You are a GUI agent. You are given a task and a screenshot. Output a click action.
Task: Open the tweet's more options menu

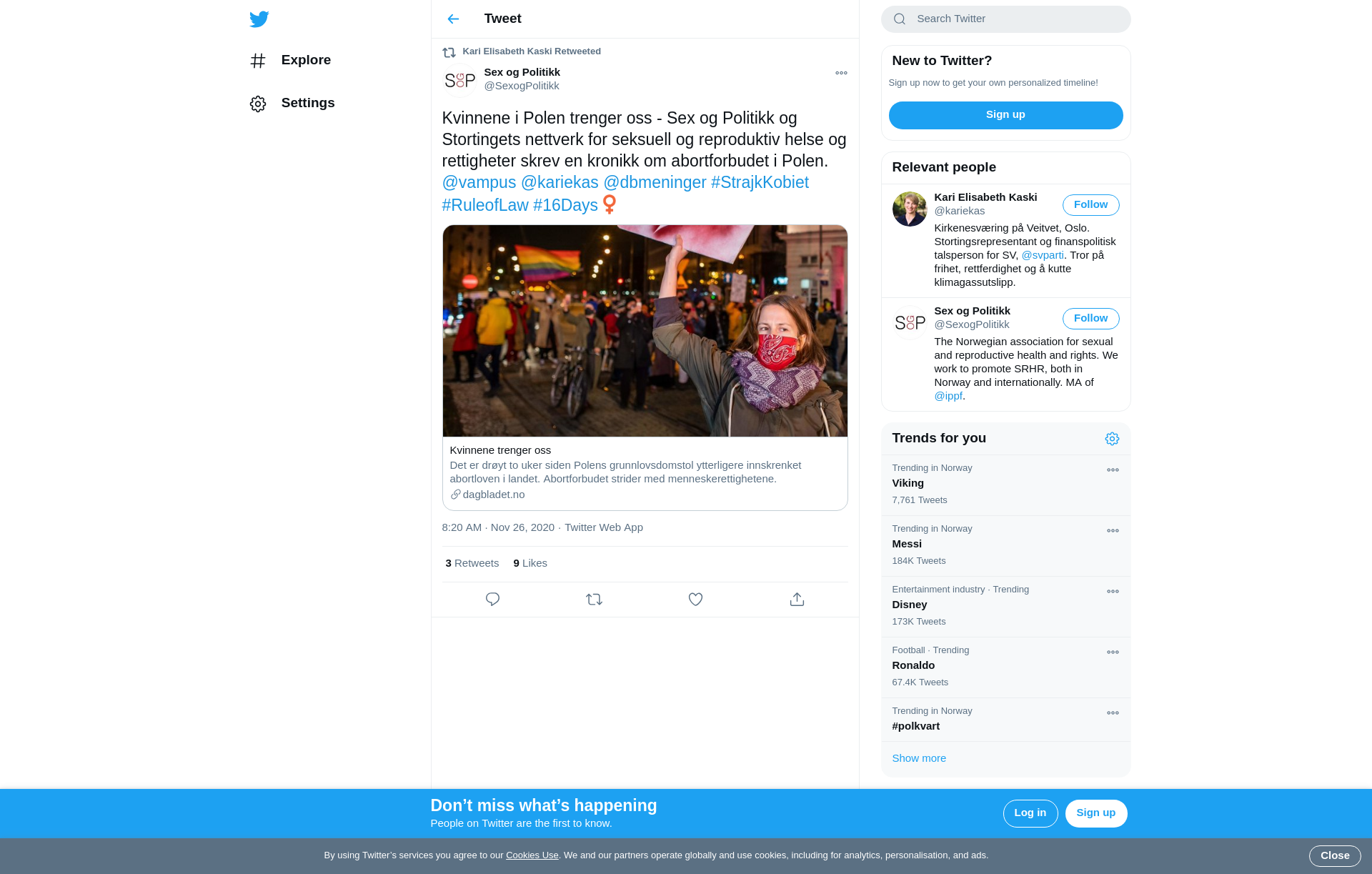pyautogui.click(x=841, y=73)
